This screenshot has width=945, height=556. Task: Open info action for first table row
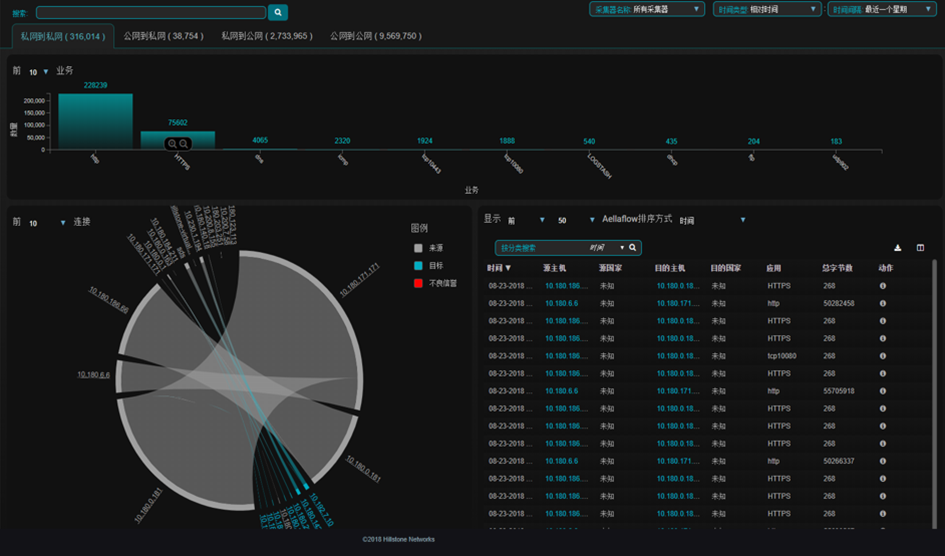(x=883, y=286)
